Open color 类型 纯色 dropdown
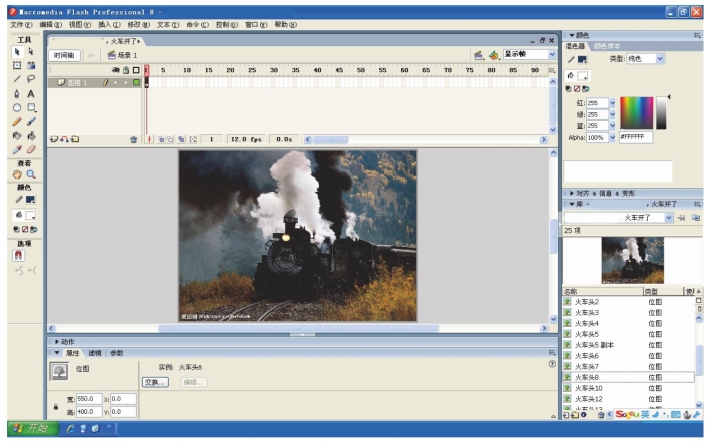 tap(660, 58)
